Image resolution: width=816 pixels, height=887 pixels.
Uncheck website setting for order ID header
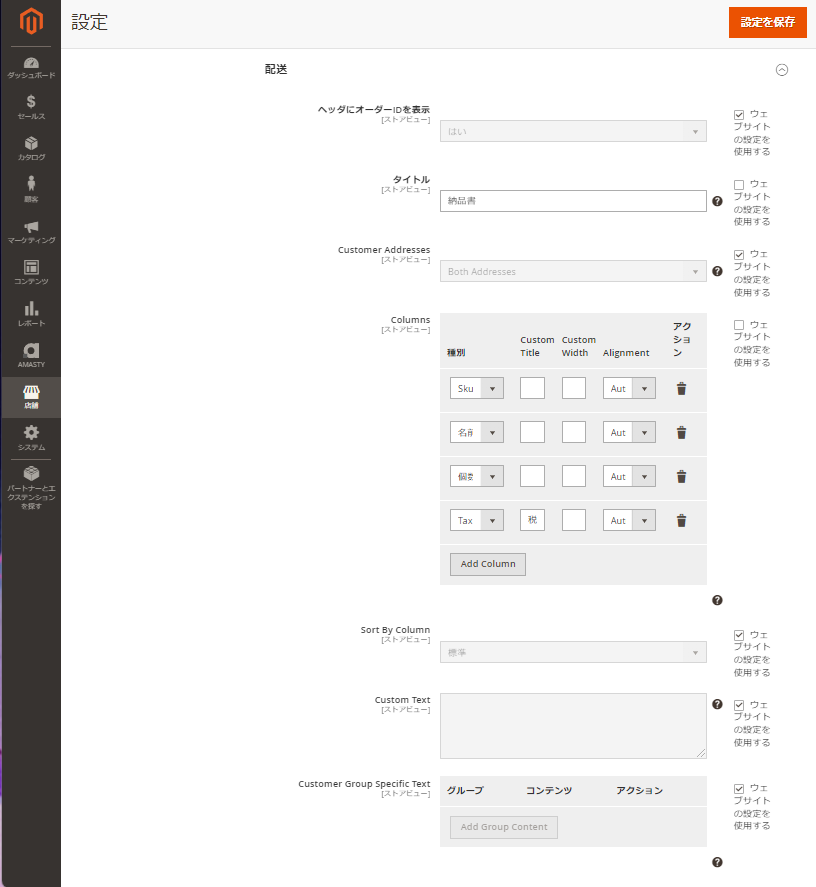click(738, 115)
